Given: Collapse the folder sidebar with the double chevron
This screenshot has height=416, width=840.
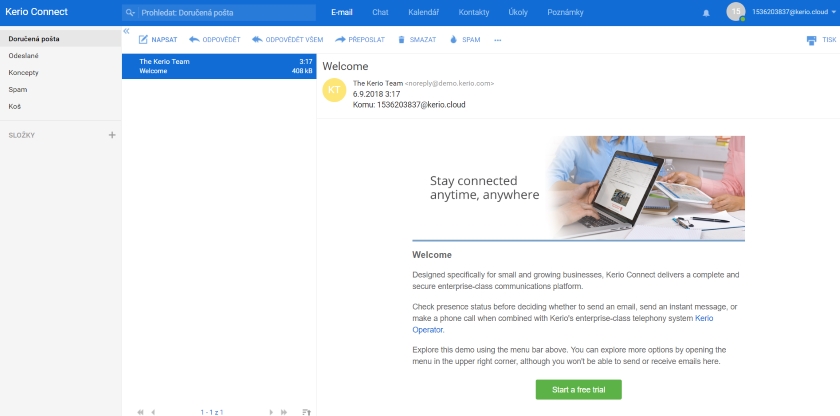Looking at the screenshot, I should tap(126, 31).
